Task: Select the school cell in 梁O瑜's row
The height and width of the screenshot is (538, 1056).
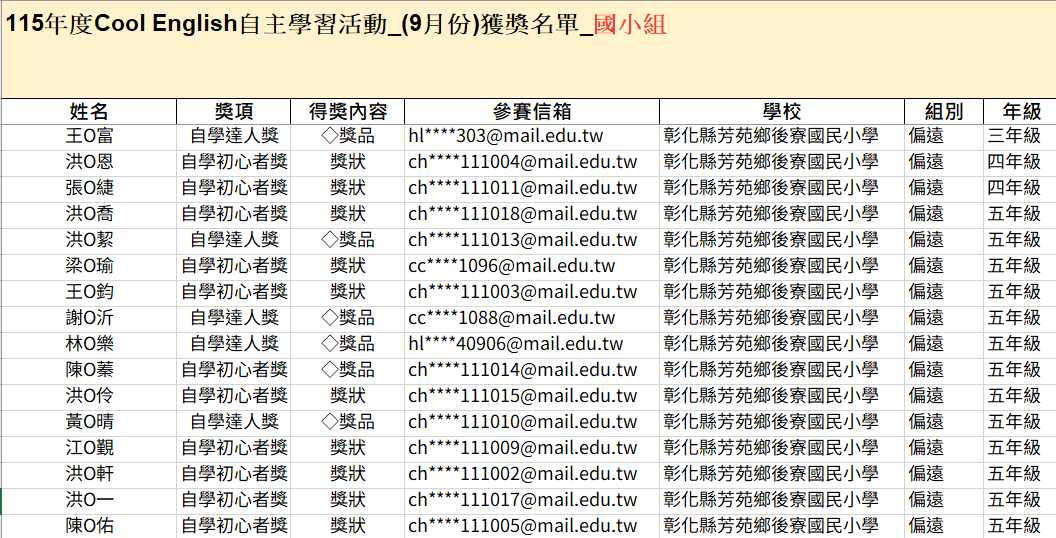Action: click(x=782, y=266)
